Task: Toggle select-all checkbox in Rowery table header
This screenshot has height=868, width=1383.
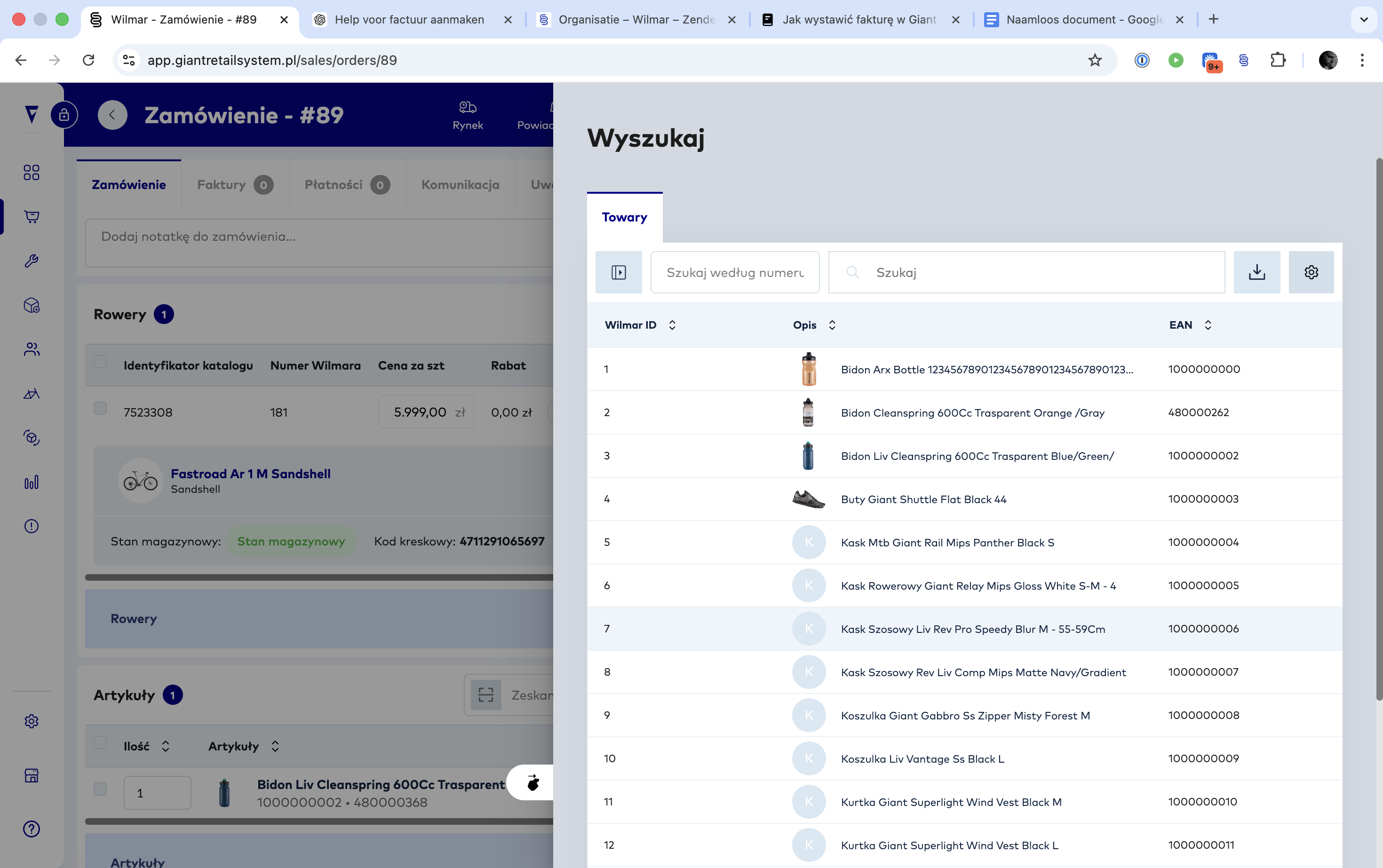Action: click(101, 362)
